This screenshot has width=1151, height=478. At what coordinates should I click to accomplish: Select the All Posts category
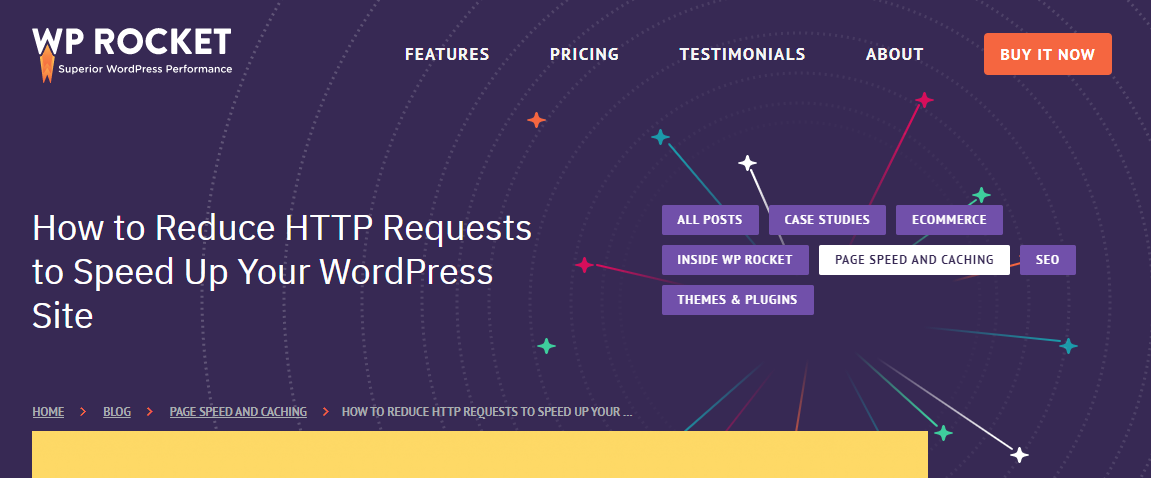coord(710,220)
